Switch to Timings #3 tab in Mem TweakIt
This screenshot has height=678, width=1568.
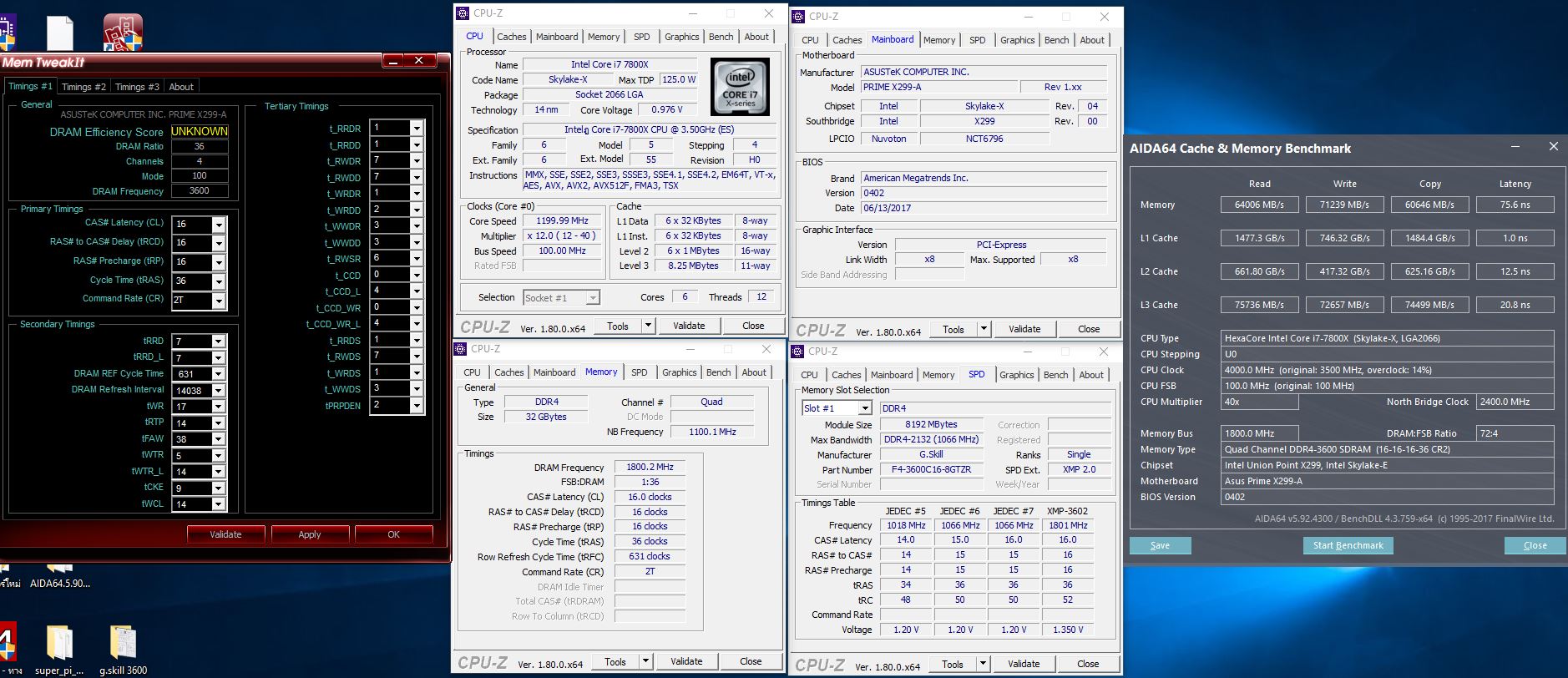tap(137, 87)
